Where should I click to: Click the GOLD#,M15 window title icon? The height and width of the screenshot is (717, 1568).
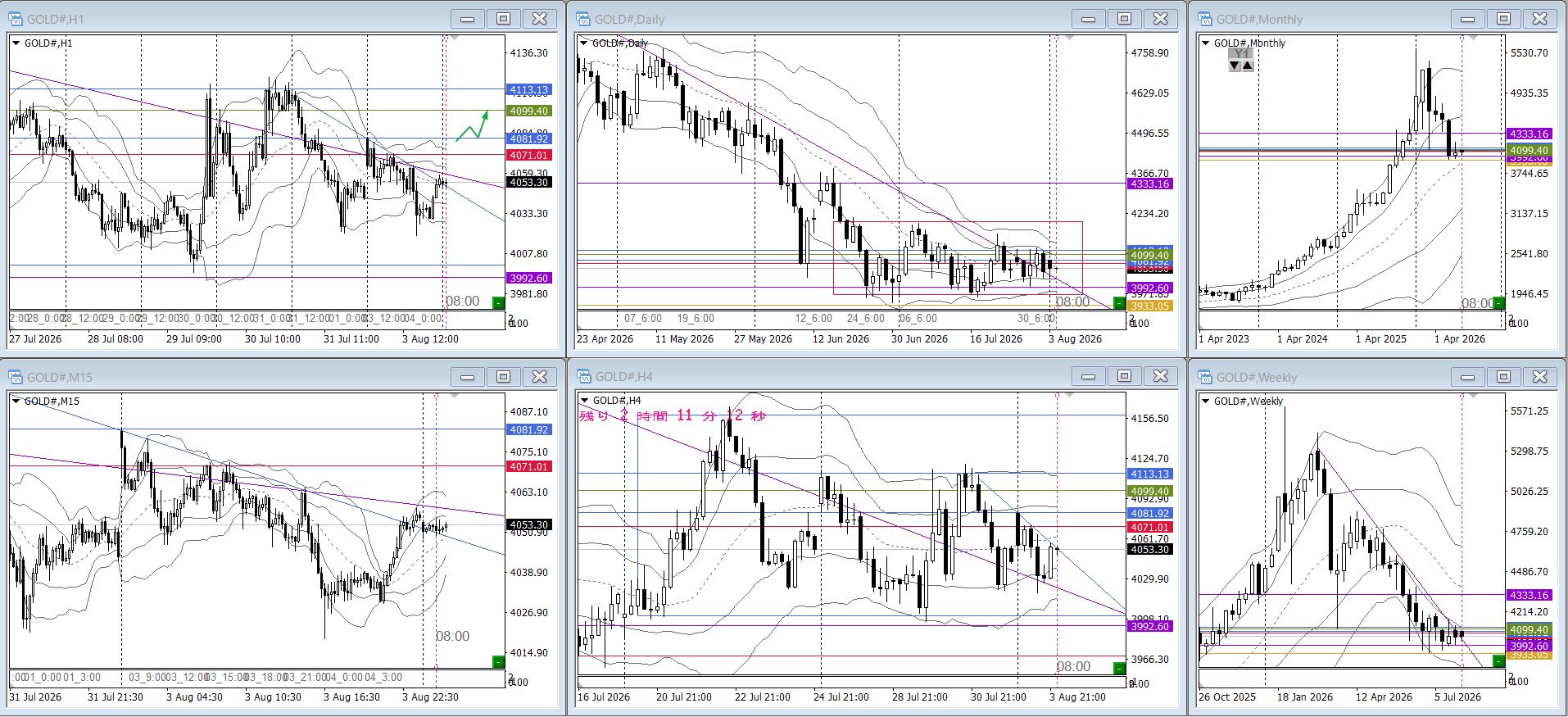click(x=16, y=377)
